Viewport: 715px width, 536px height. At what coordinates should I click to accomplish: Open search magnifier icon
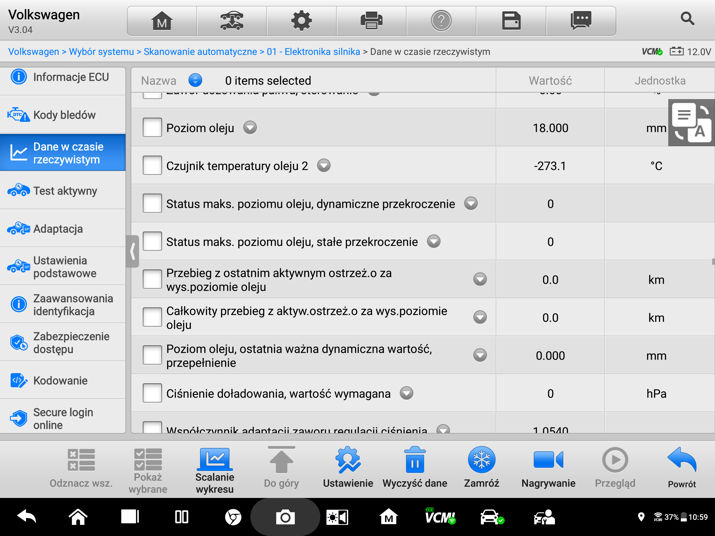pyautogui.click(x=687, y=19)
